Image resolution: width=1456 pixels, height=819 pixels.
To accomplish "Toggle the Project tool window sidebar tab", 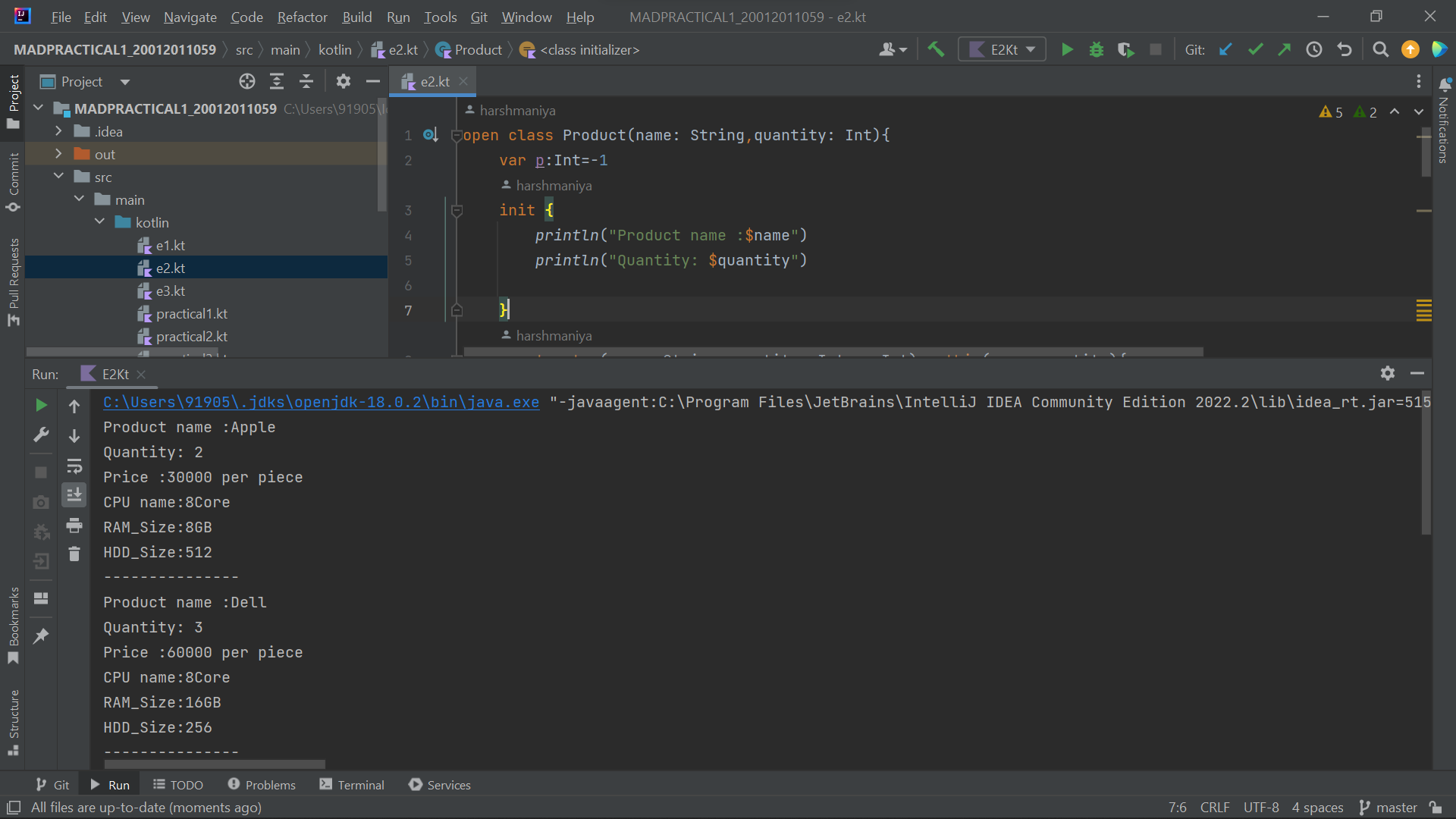I will [13, 102].
